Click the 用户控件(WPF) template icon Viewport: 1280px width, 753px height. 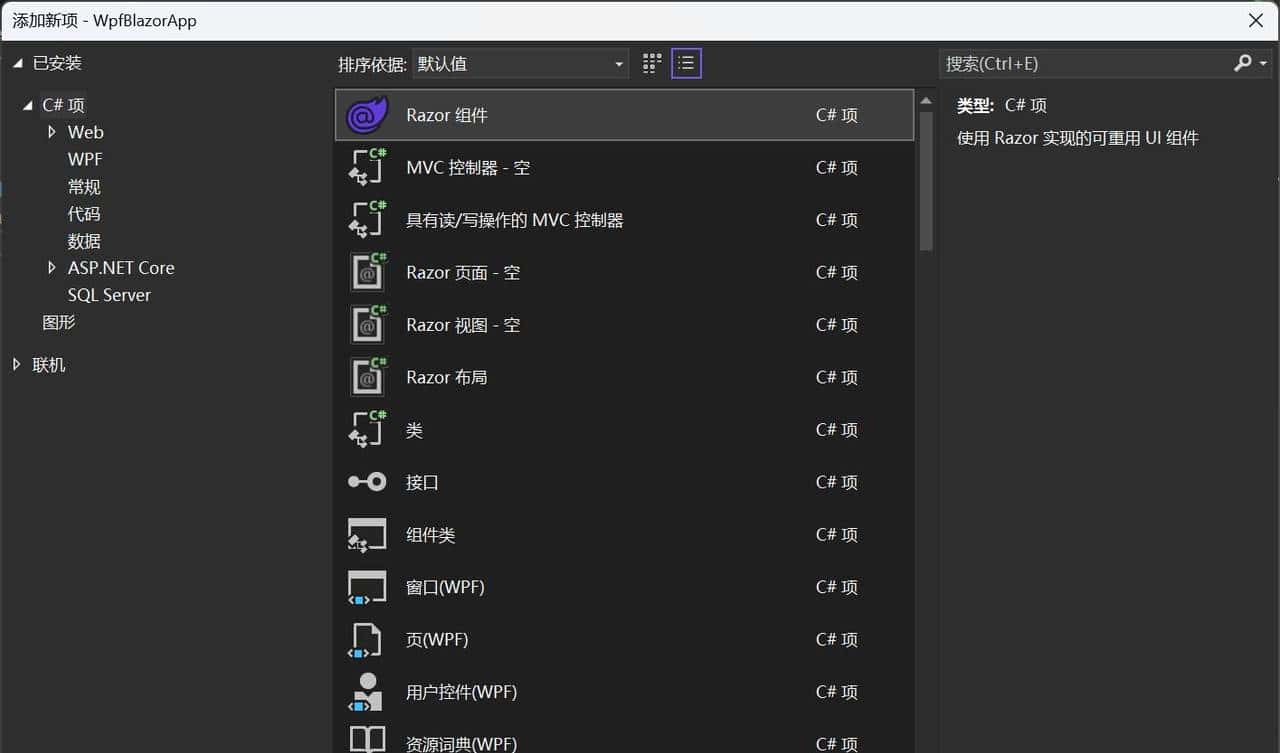tap(367, 691)
